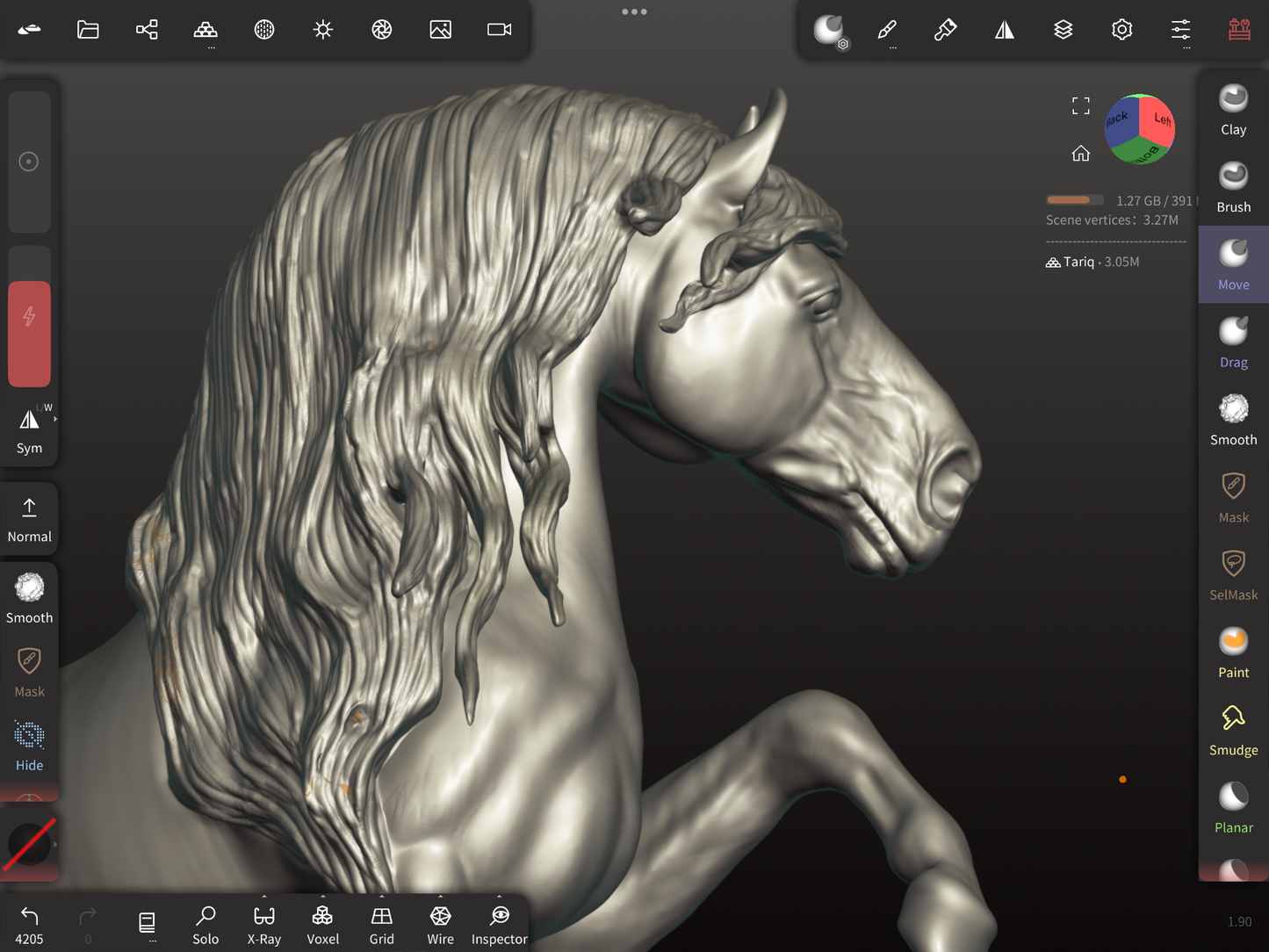Select the Planar brush tool

coord(1233,807)
